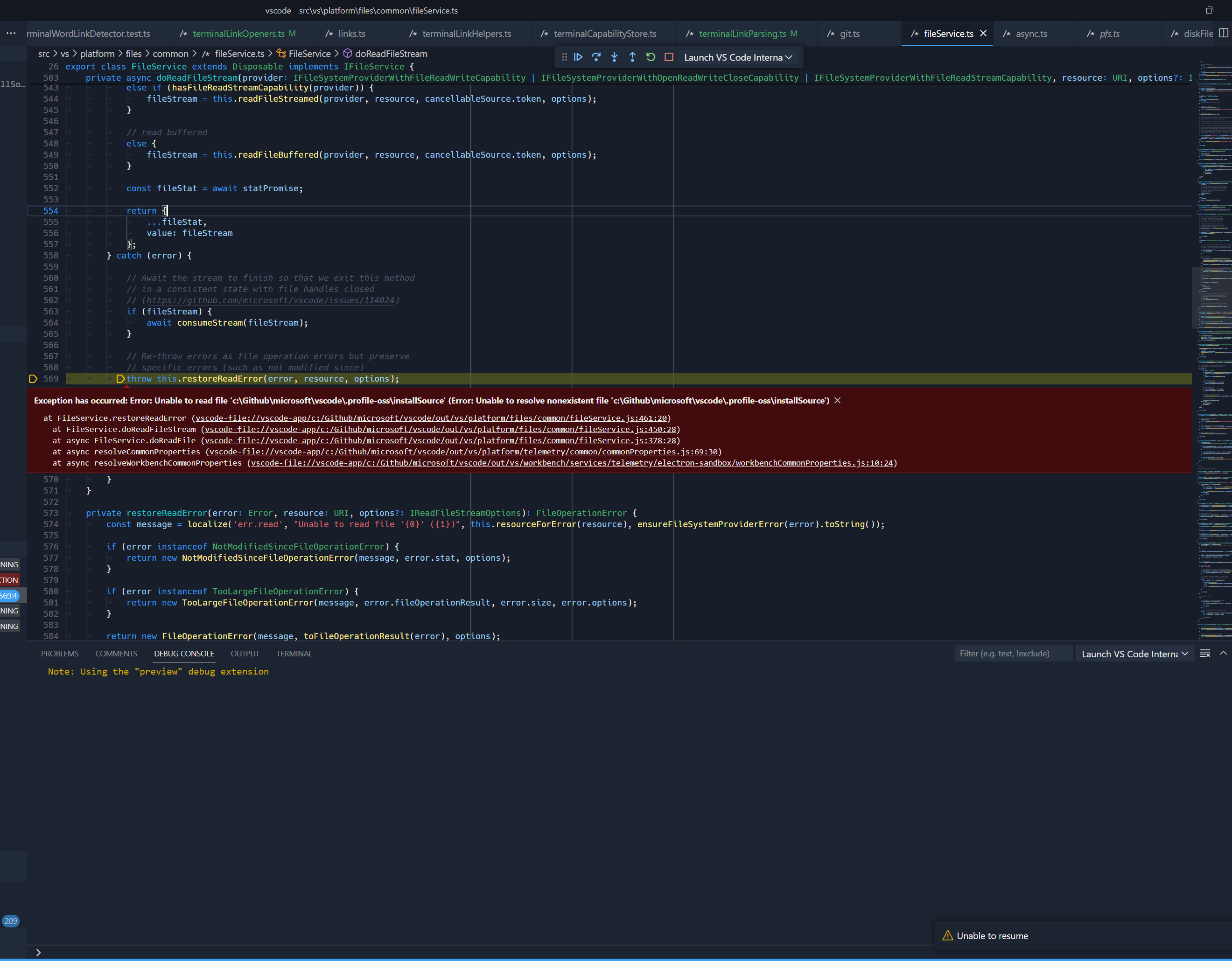Clear the debug console using the clear icon

click(1205, 653)
